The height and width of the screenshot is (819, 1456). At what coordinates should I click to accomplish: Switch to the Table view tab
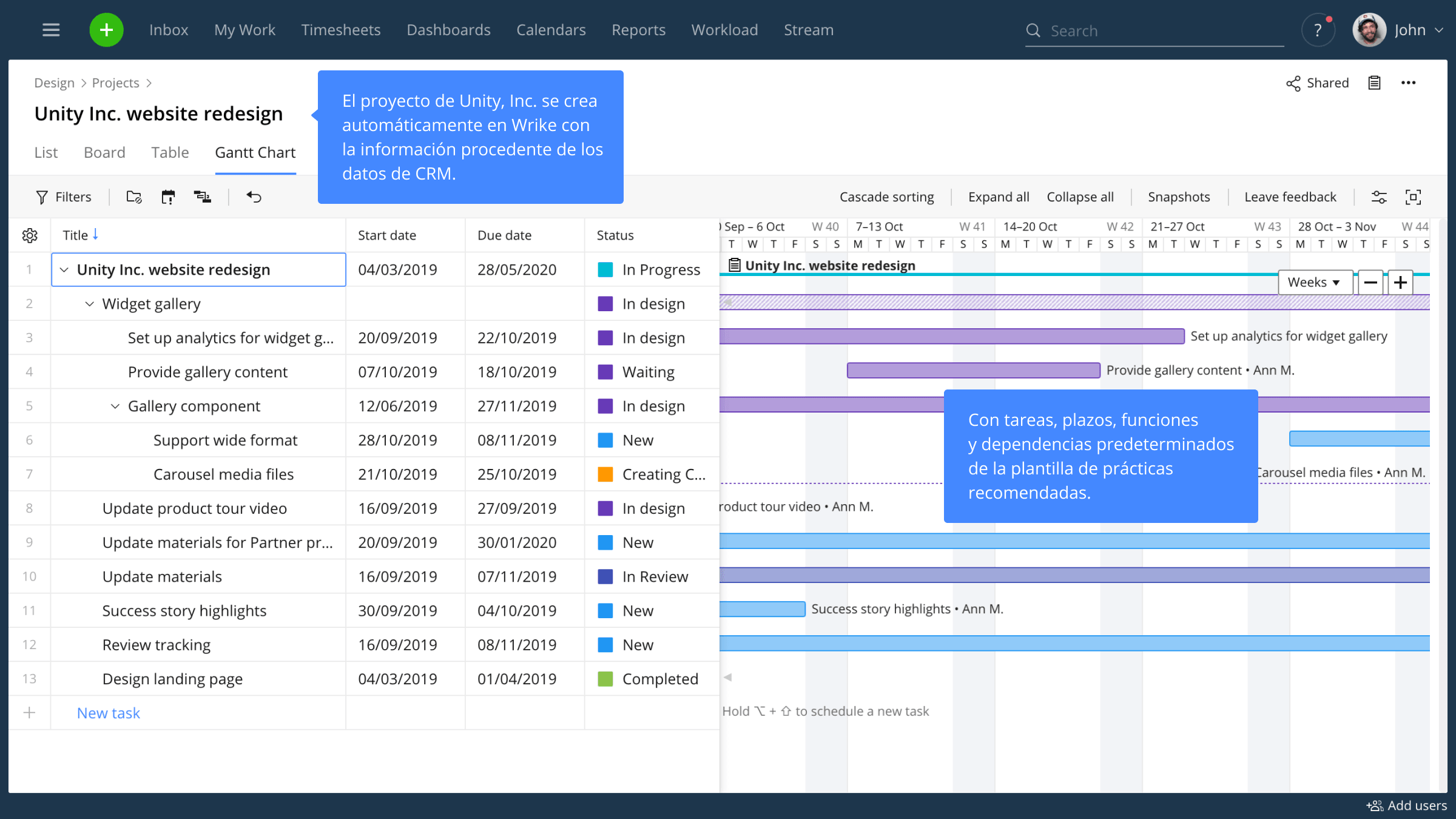(x=170, y=152)
